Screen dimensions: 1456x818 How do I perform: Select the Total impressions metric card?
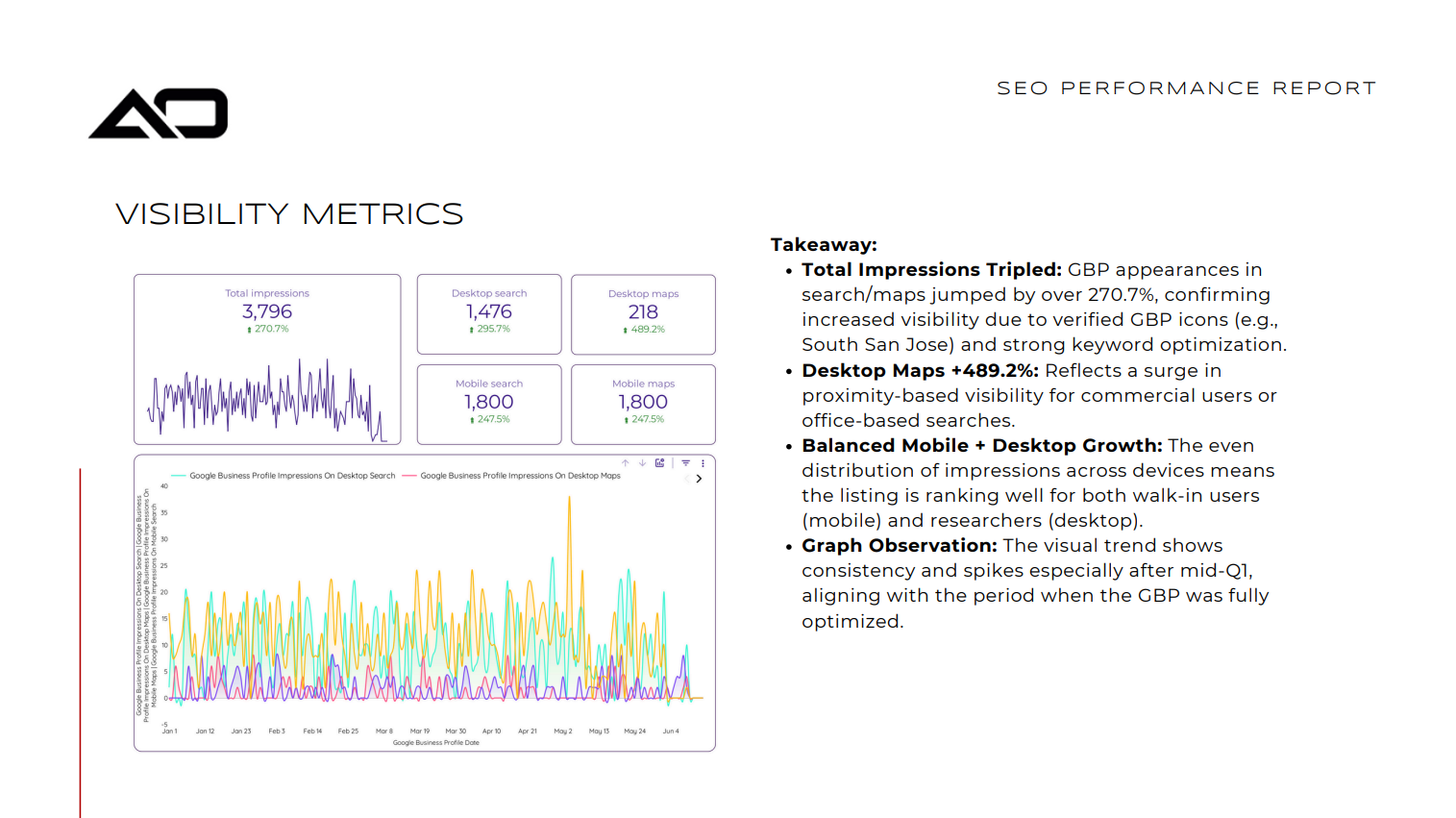click(x=267, y=359)
